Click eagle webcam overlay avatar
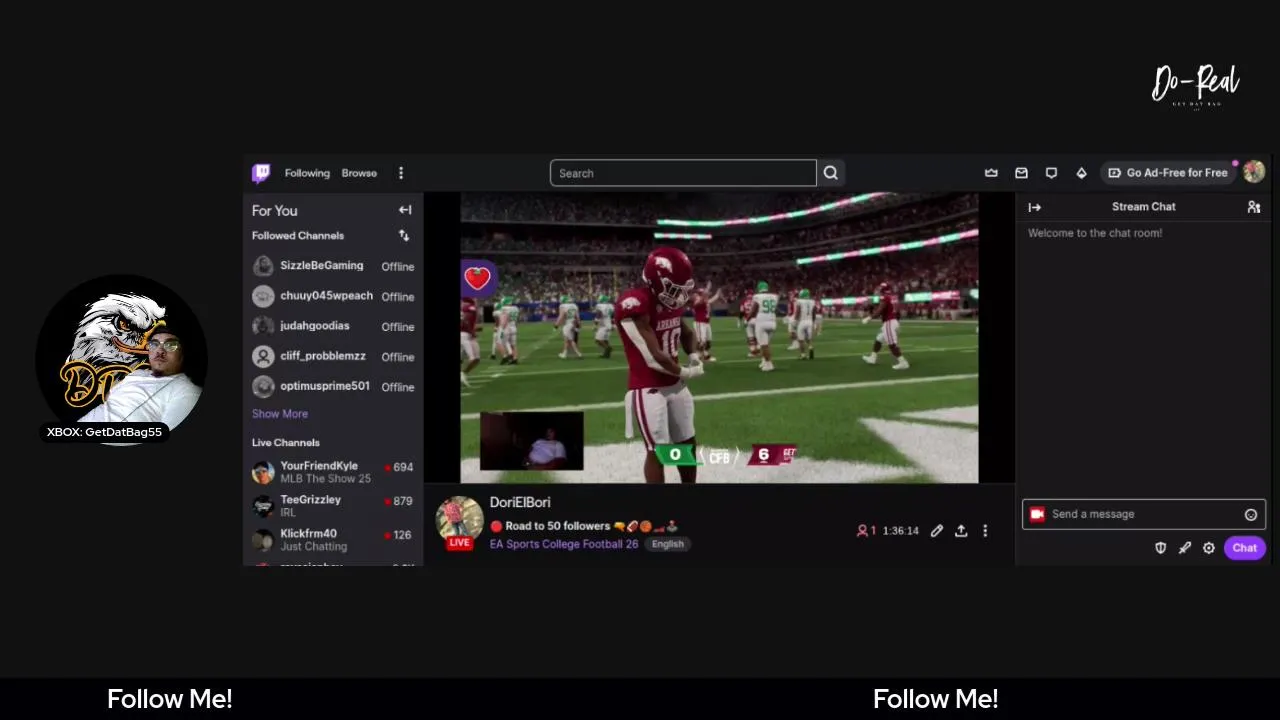This screenshot has width=1280, height=720. point(121,358)
